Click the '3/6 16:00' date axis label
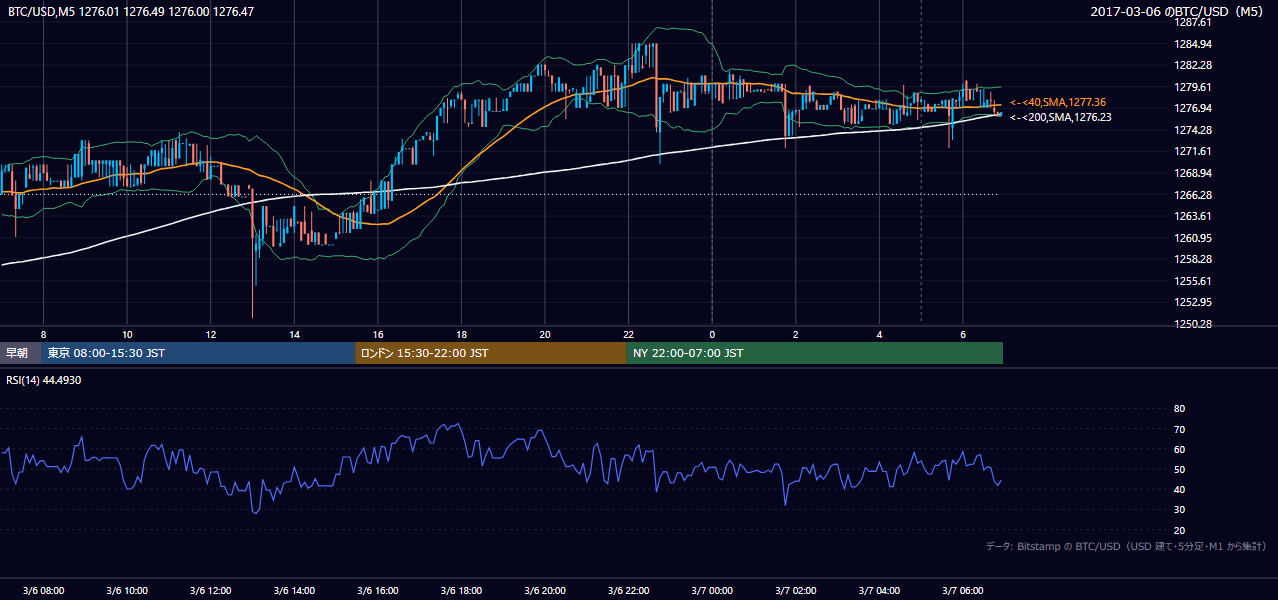The image size is (1278, 600). pyautogui.click(x=378, y=590)
